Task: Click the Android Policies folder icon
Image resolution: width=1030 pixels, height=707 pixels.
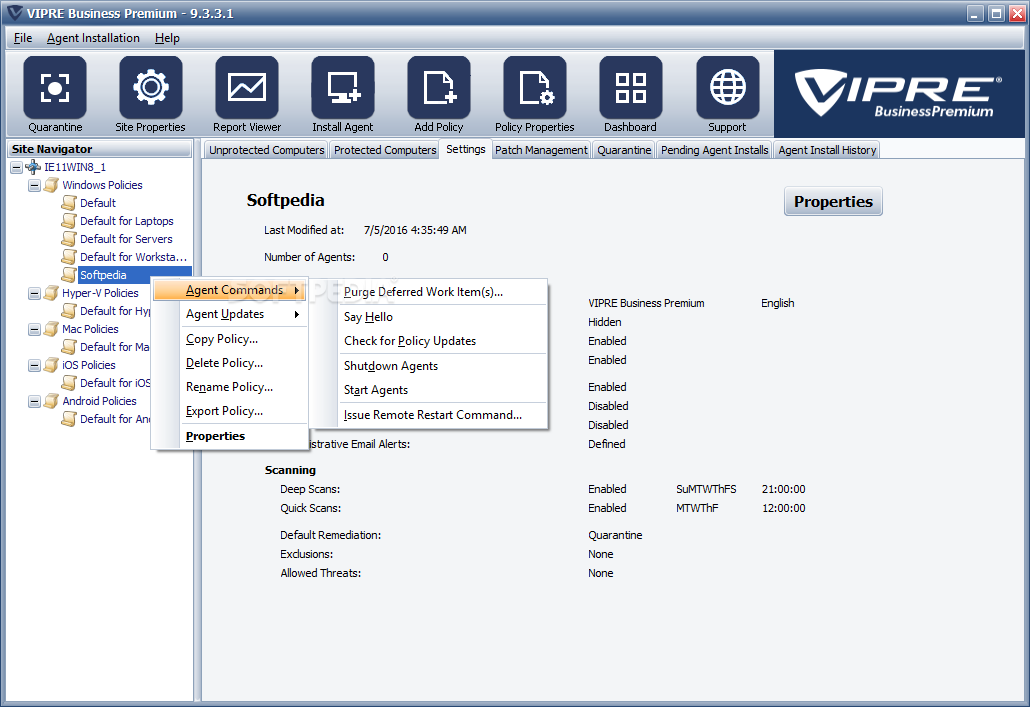Action: tap(51, 401)
